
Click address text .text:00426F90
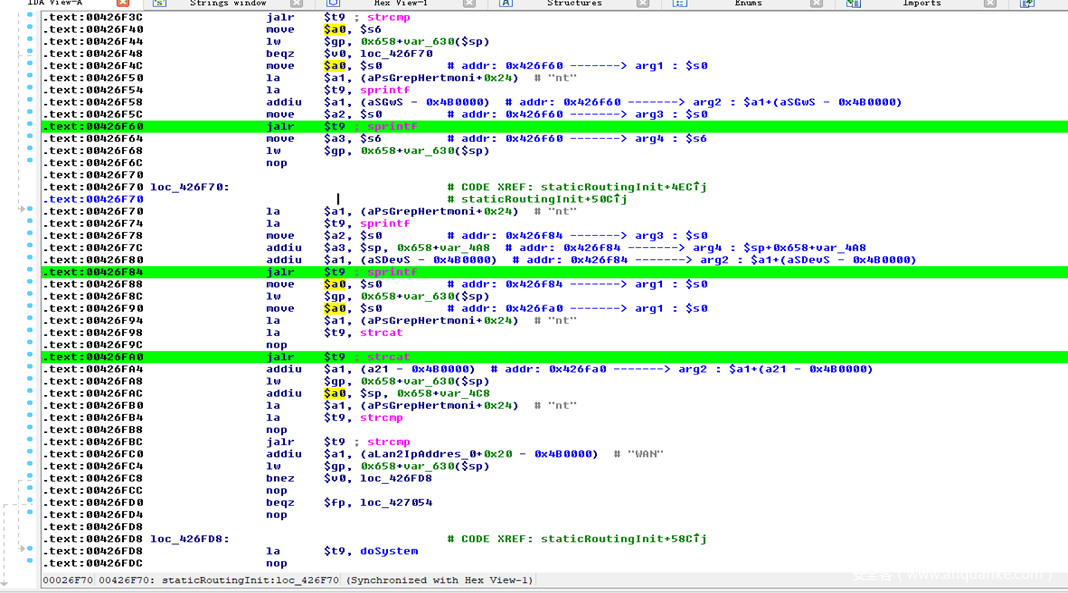(x=93, y=309)
